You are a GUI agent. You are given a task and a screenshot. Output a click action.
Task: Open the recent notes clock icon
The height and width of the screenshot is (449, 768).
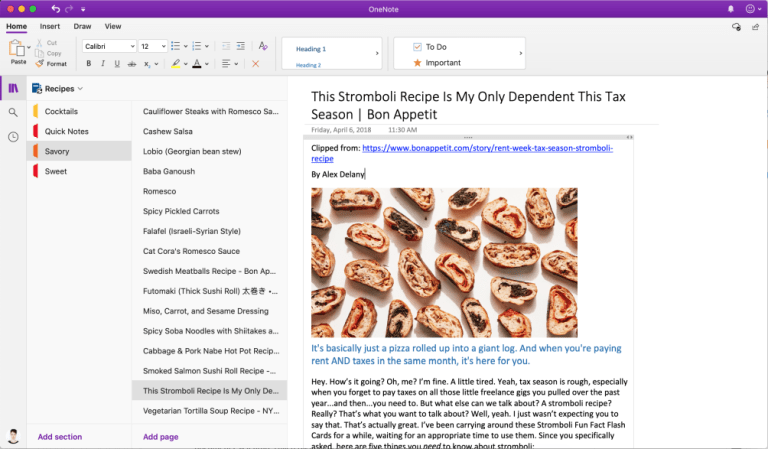[13, 137]
